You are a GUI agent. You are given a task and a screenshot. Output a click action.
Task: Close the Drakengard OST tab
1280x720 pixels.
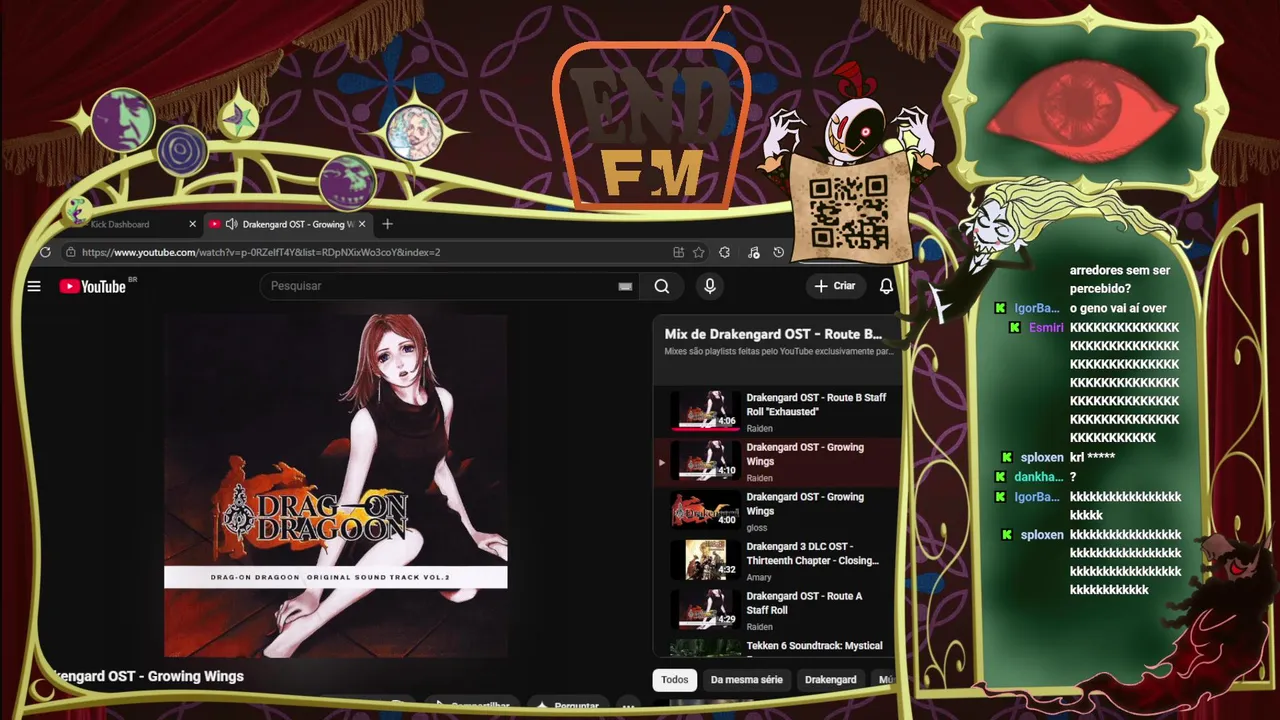click(362, 224)
